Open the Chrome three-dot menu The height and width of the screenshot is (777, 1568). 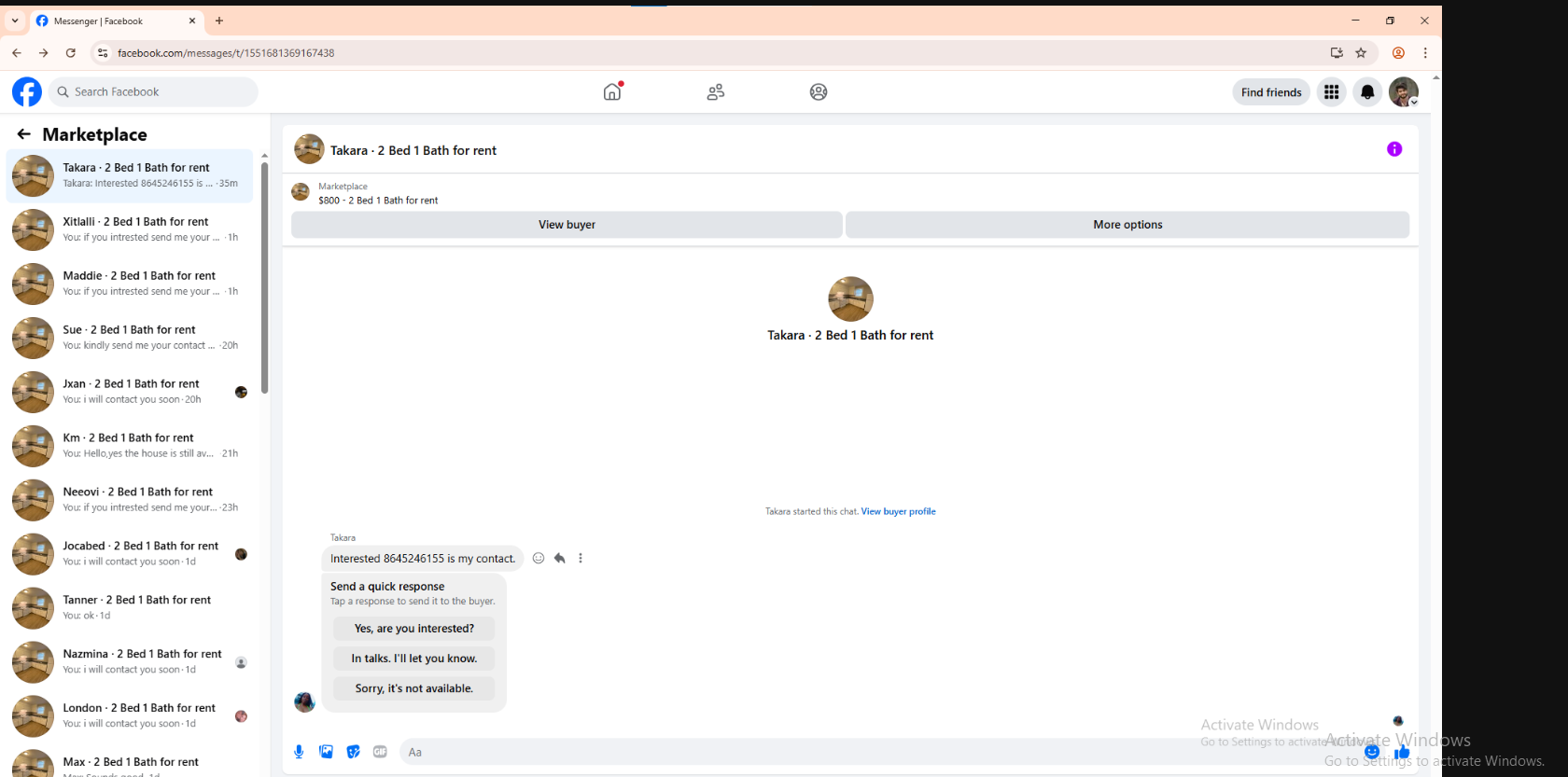[1425, 53]
